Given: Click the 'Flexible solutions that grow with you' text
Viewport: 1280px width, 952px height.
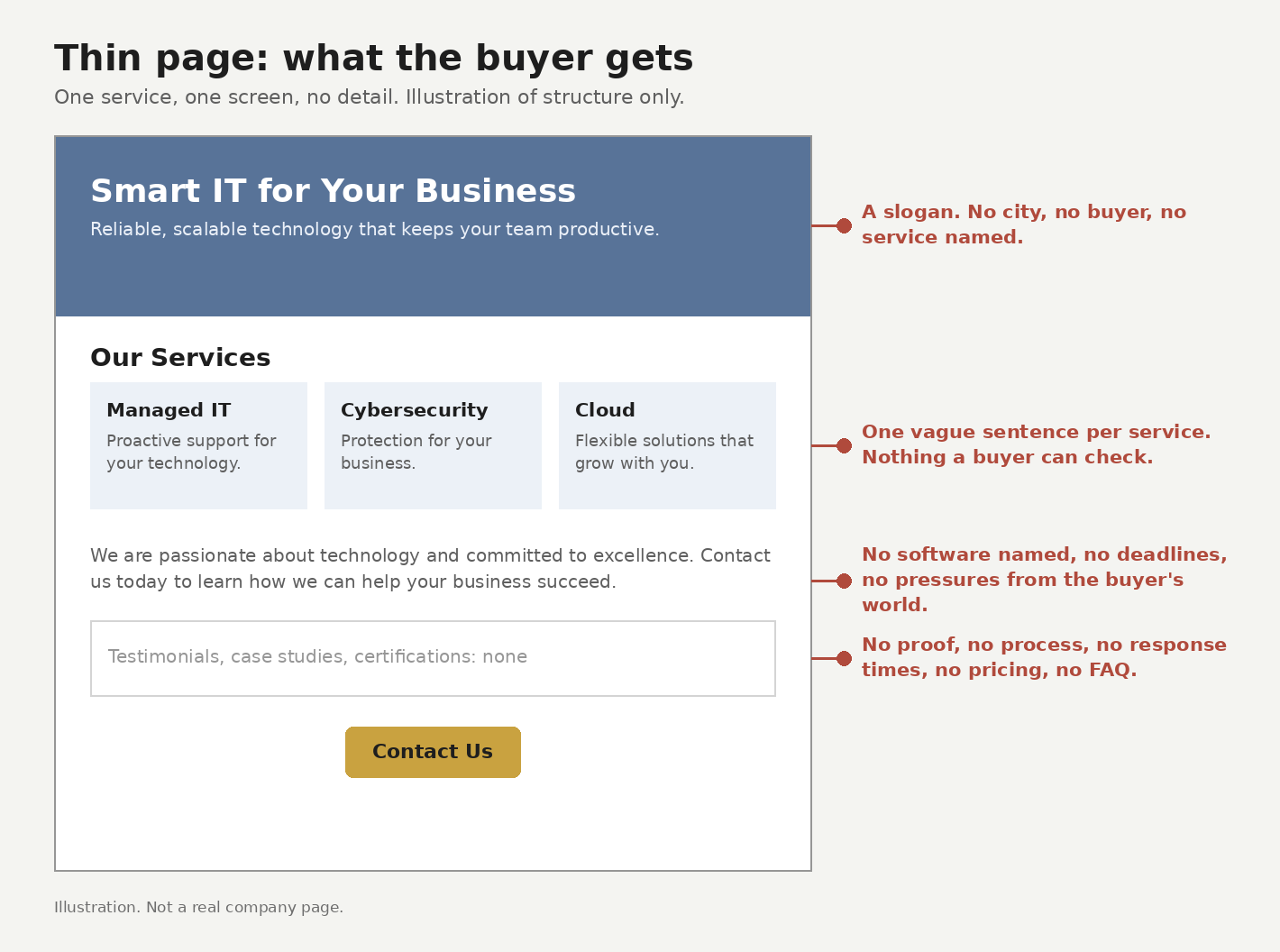Looking at the screenshot, I should tap(664, 452).
